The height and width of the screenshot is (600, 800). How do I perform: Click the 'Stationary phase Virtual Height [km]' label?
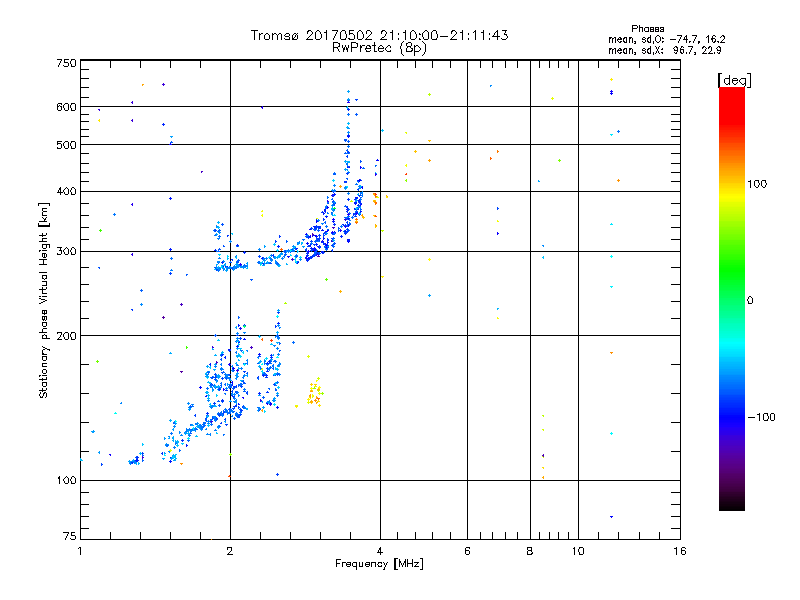click(43, 300)
